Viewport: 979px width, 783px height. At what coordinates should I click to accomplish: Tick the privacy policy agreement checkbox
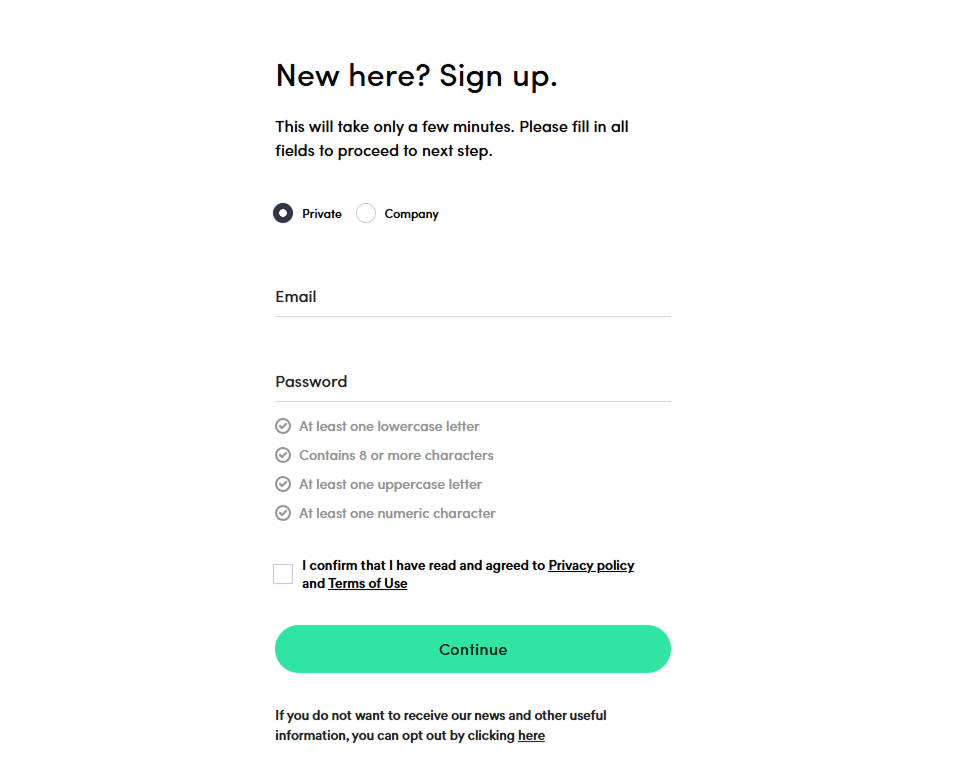click(283, 574)
